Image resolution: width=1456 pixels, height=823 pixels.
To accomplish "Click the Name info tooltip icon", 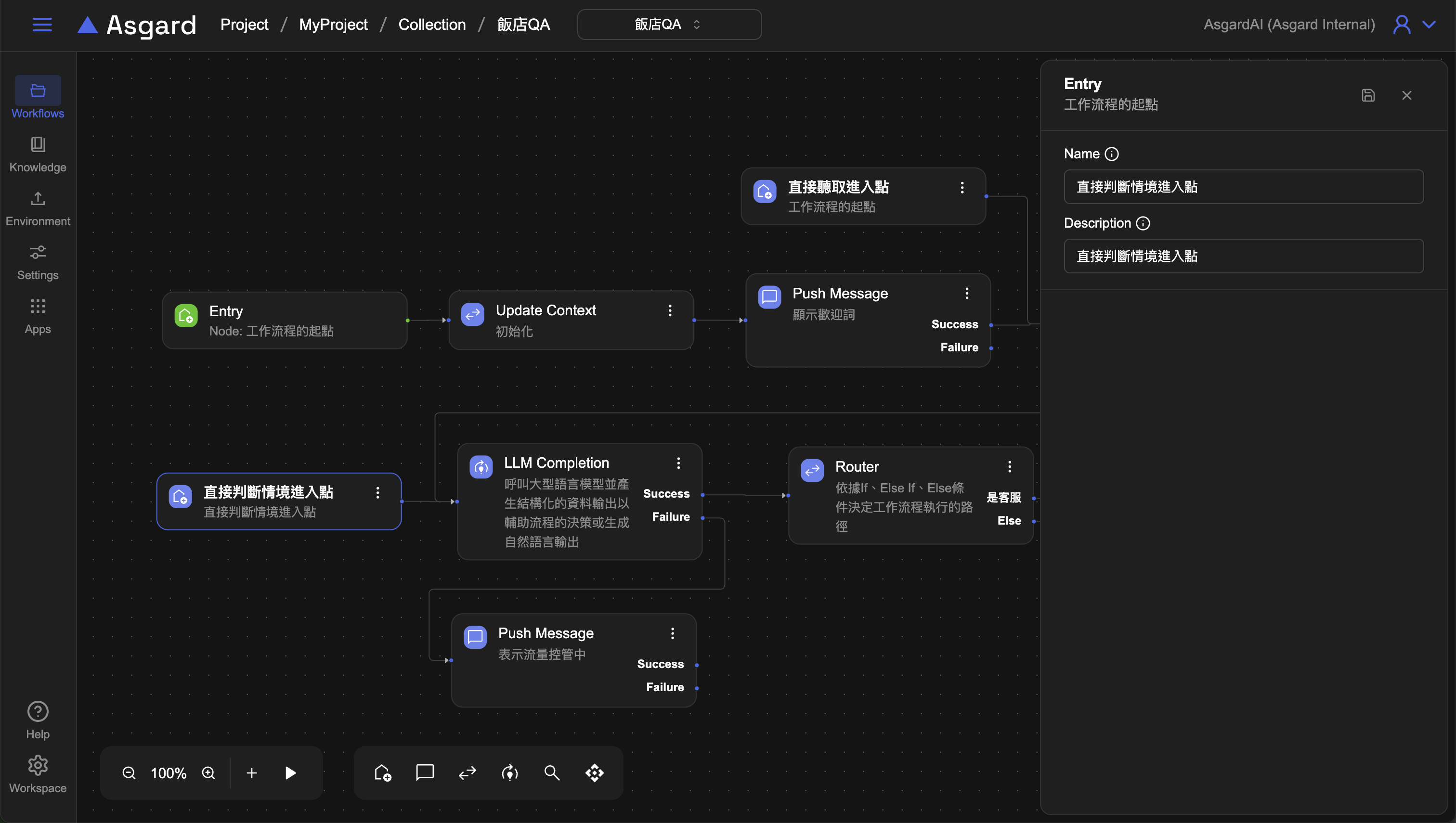I will click(1112, 154).
